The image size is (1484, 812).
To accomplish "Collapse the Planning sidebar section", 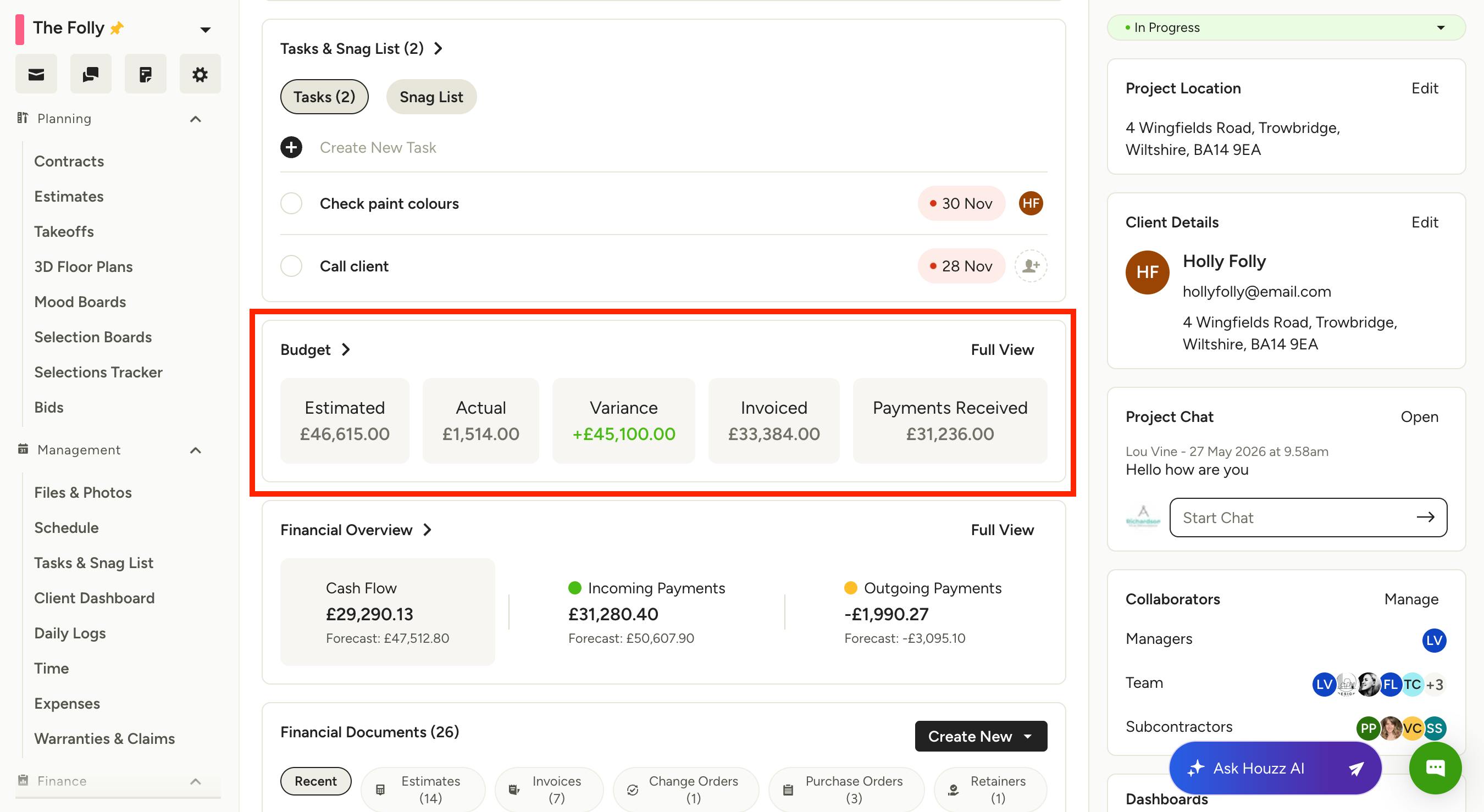I will [196, 119].
